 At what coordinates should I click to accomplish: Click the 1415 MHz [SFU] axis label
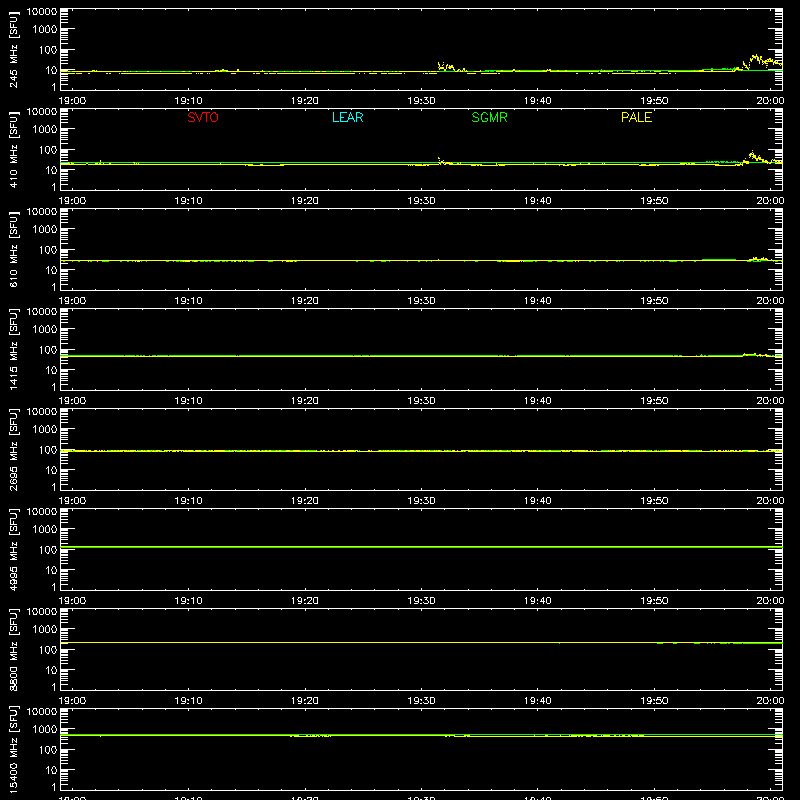point(13,349)
